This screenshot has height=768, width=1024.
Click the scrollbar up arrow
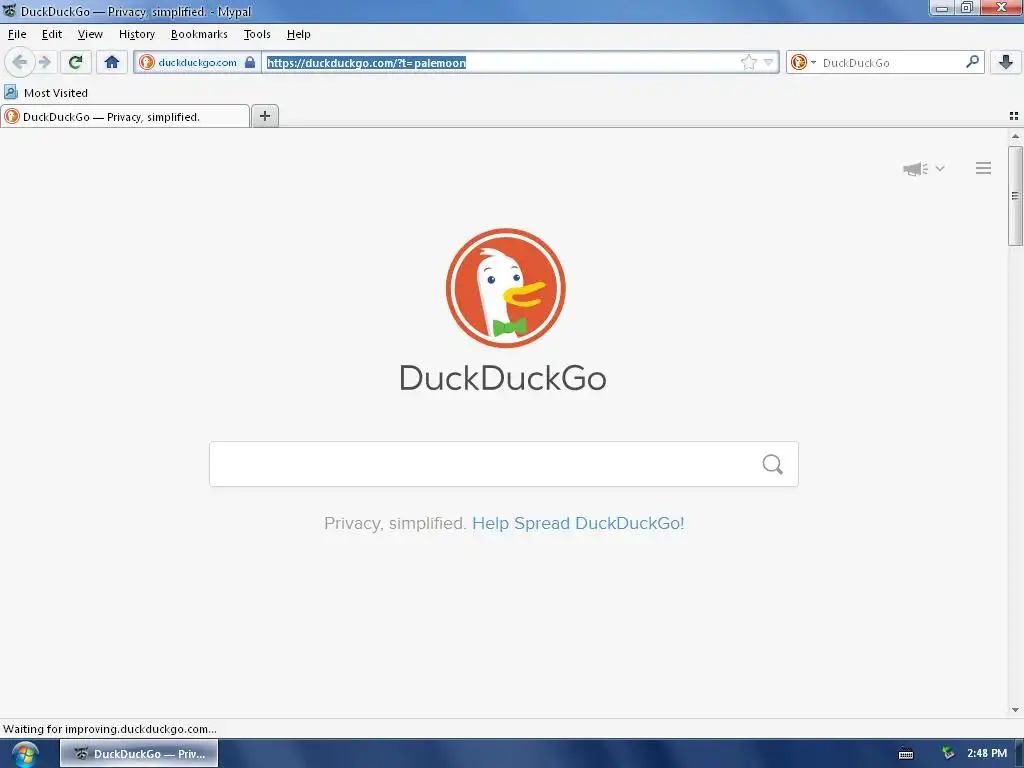(1015, 136)
